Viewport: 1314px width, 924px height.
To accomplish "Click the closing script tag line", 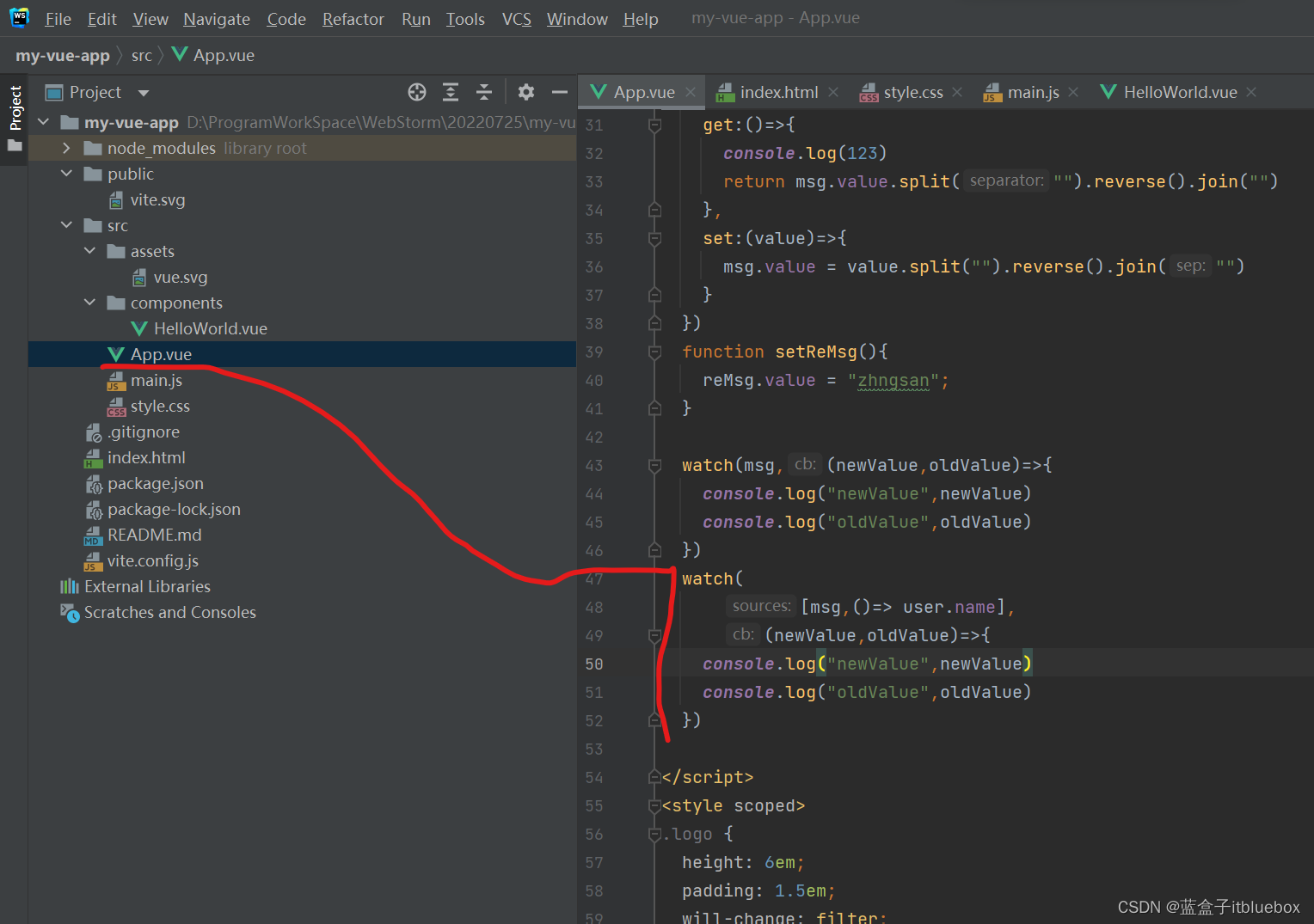I will 708,777.
